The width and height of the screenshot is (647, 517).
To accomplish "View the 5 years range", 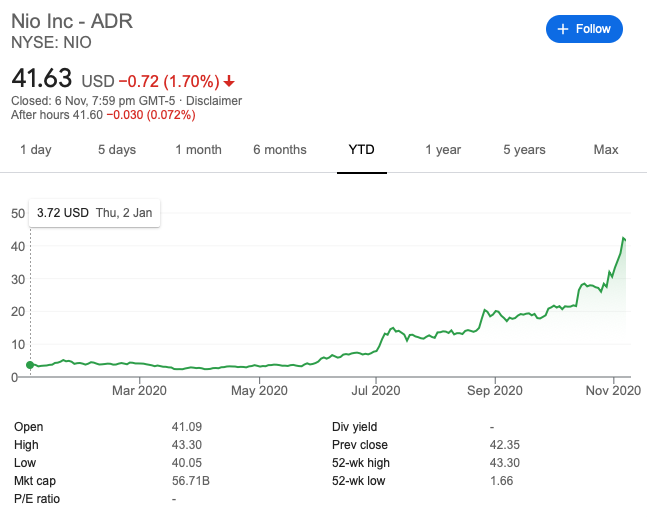I will tap(524, 149).
